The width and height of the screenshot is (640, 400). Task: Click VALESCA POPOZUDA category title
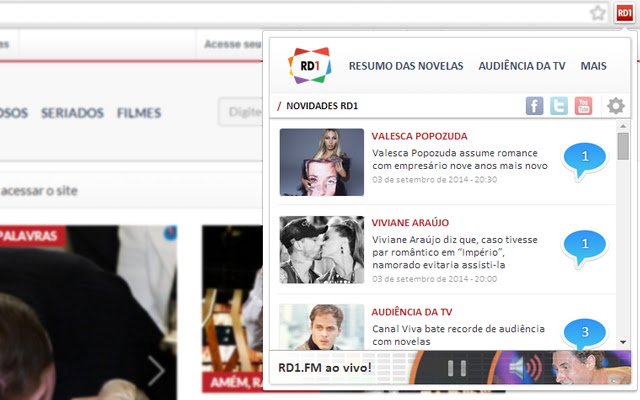tap(419, 136)
